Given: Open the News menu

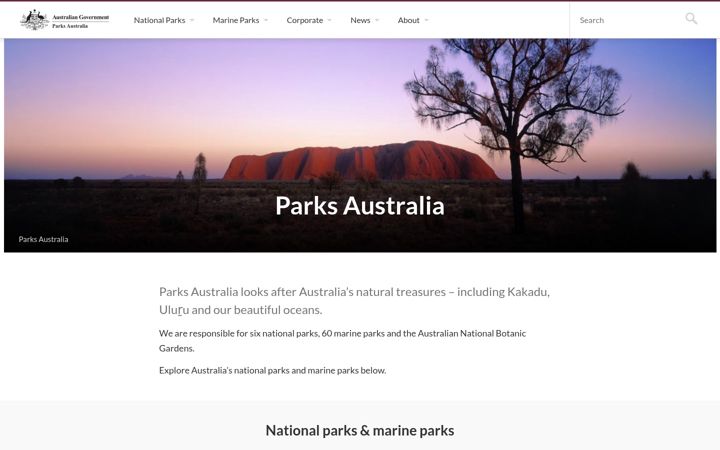Looking at the screenshot, I should (360, 20).
